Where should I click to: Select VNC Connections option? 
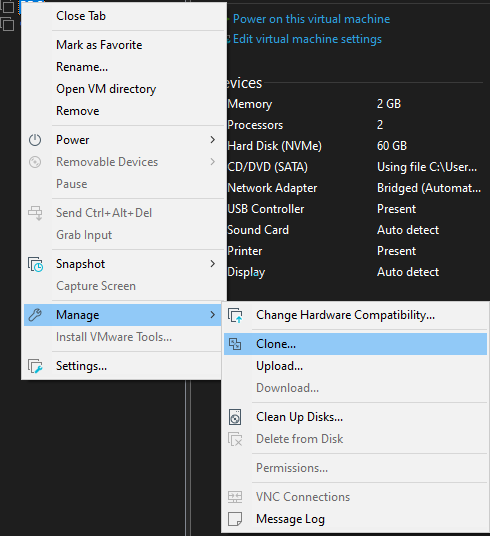355,497
